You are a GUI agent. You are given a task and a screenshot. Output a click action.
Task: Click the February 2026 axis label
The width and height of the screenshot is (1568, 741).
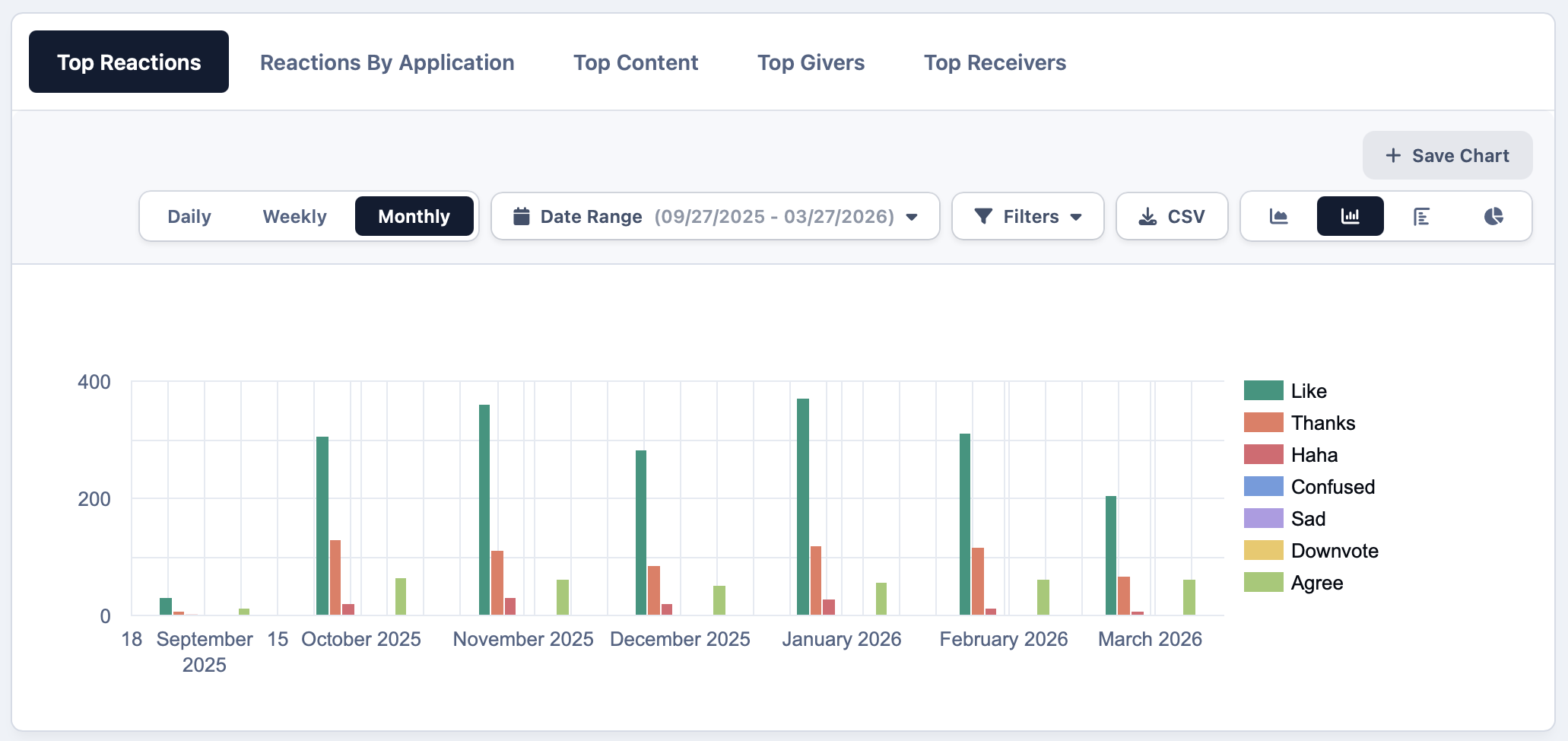coord(1004,639)
